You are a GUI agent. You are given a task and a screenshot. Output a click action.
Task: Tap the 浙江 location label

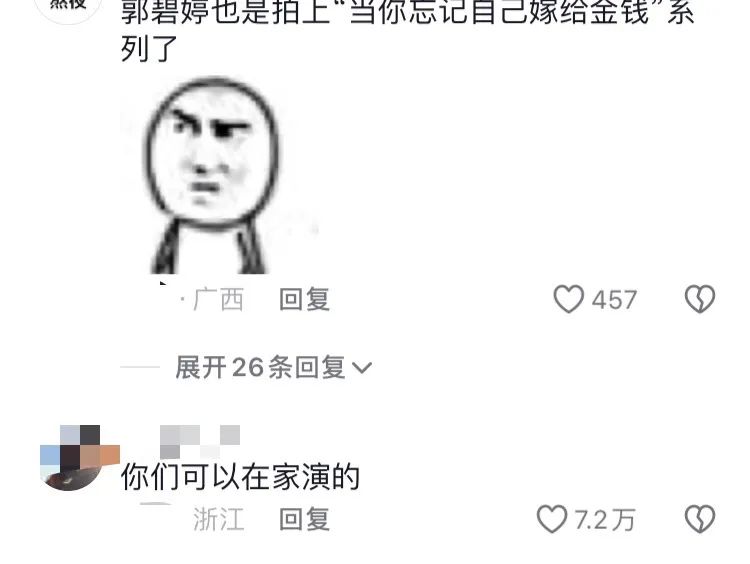point(219,520)
